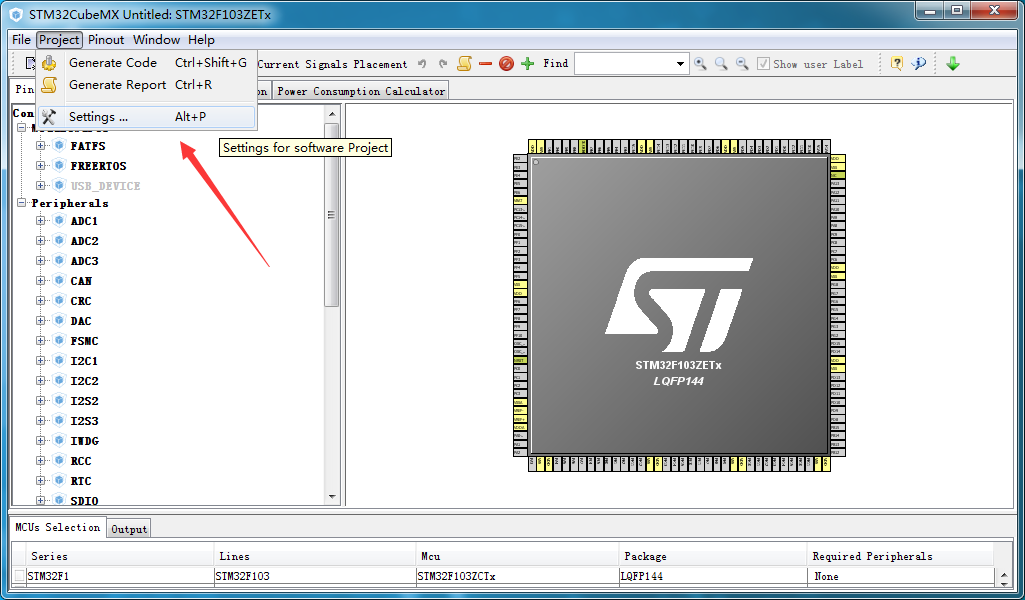Select the I2C2 tree item
The width and height of the screenshot is (1025, 600).
click(84, 380)
